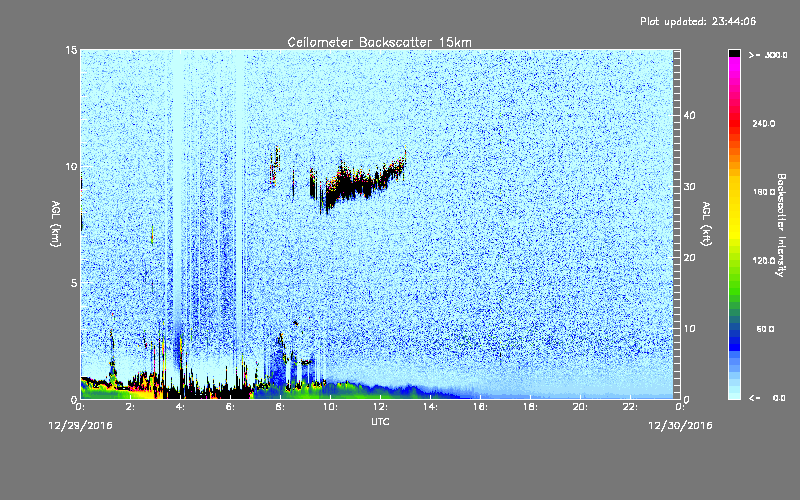Screen dimensions: 800x500
Task: Click the 5 km tick on left axis
Action: point(74,283)
